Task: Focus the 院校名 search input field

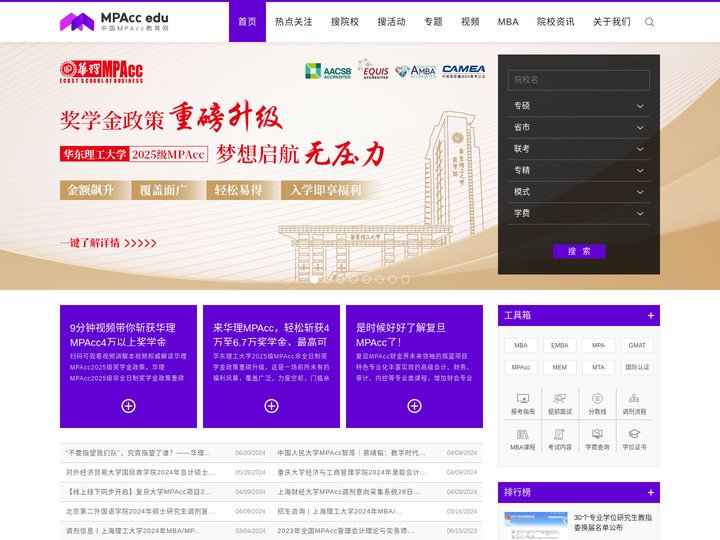Action: (579, 80)
